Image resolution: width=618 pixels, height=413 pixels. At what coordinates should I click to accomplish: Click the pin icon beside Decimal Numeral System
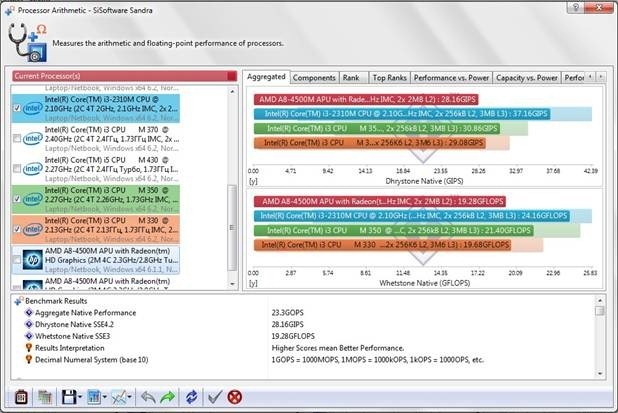tap(29, 359)
